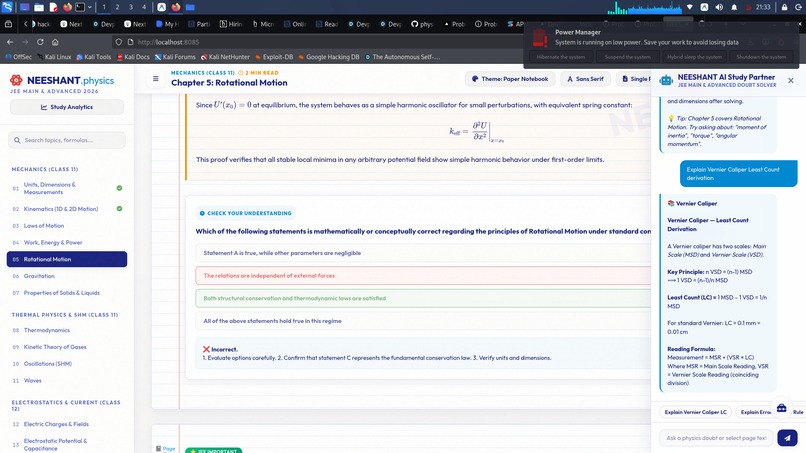Viewport: 806px width, 453px height.
Task: Click the 'Explain Vernier Caliper Least Count' message
Action: point(739,174)
